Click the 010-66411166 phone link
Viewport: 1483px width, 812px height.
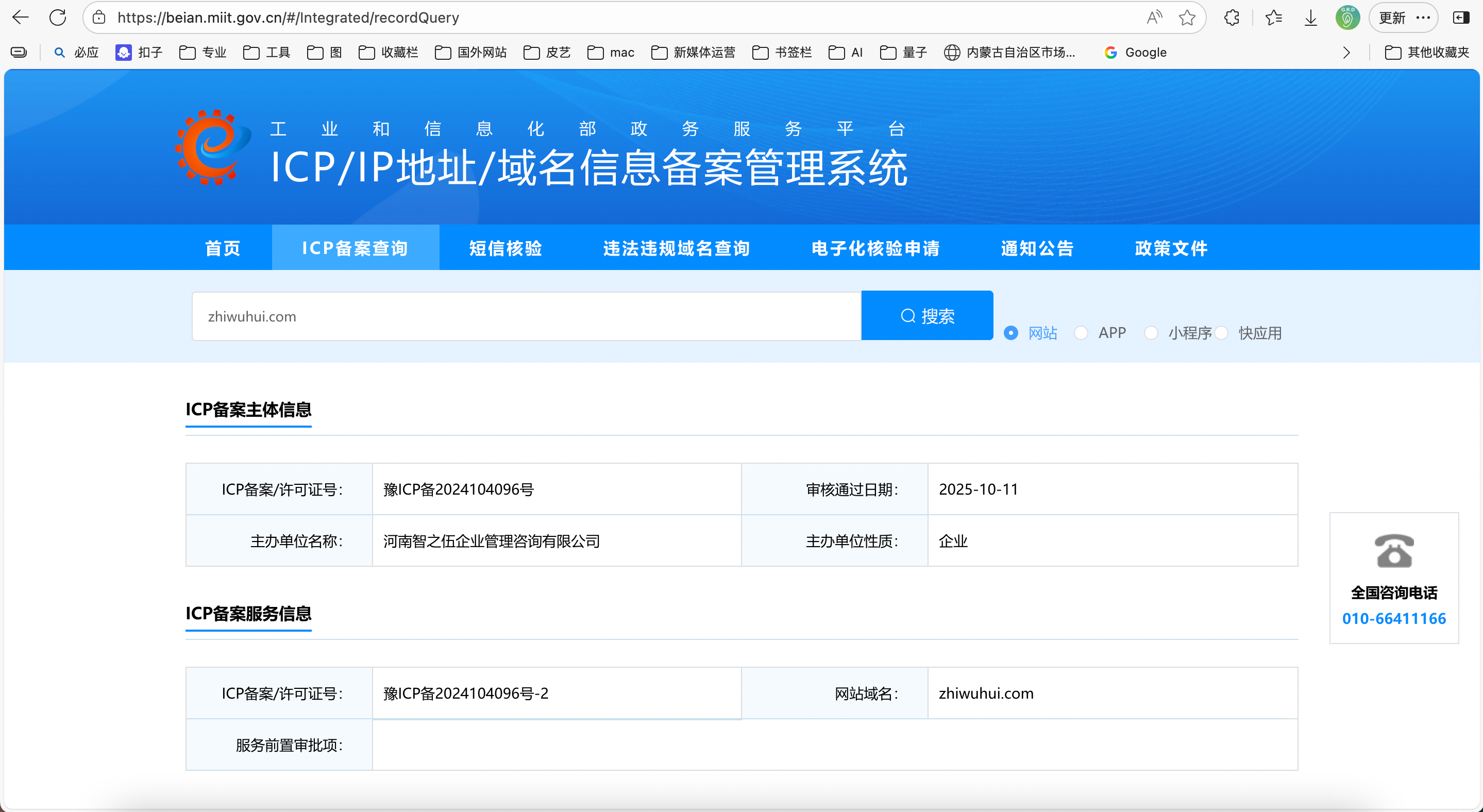click(1393, 619)
